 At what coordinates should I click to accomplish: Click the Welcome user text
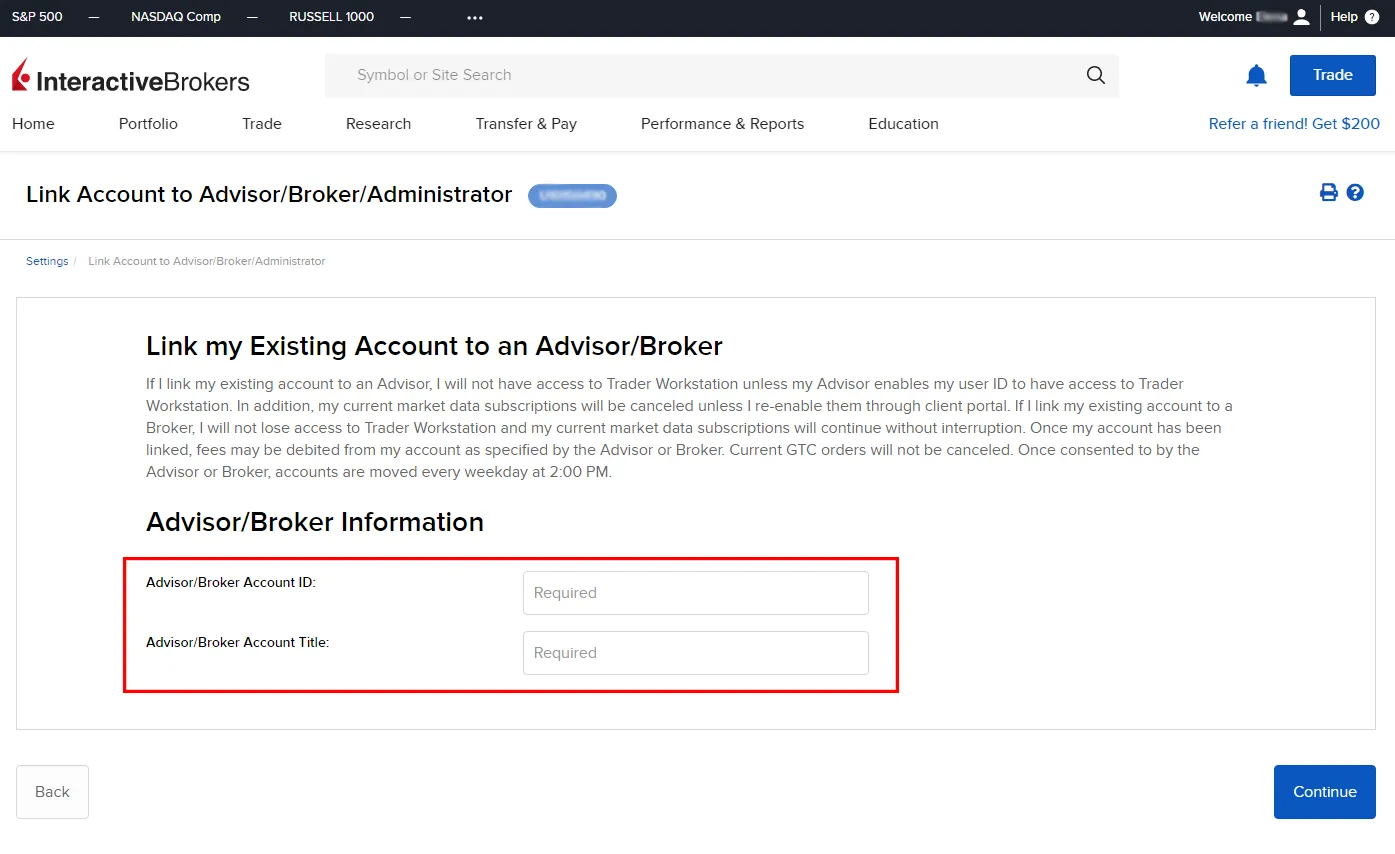click(1243, 17)
